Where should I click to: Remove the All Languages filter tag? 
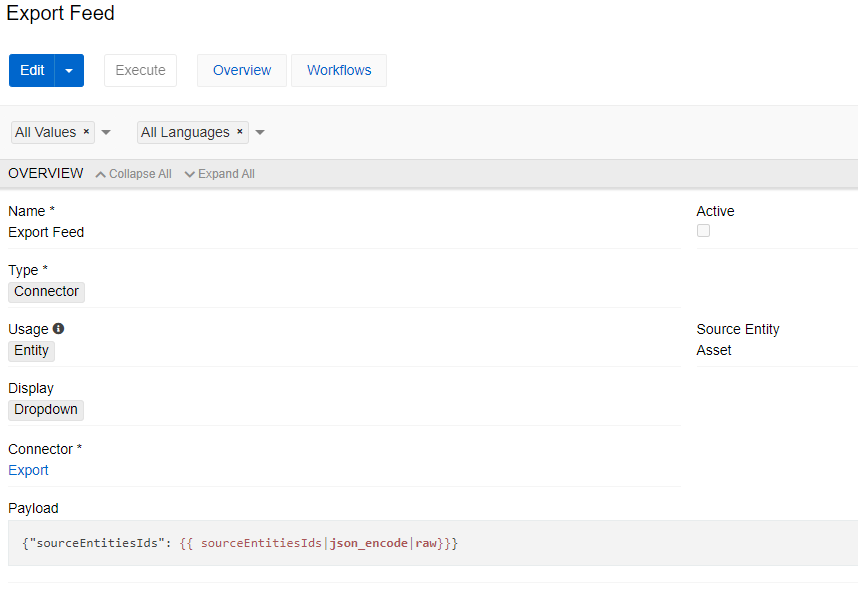click(239, 132)
